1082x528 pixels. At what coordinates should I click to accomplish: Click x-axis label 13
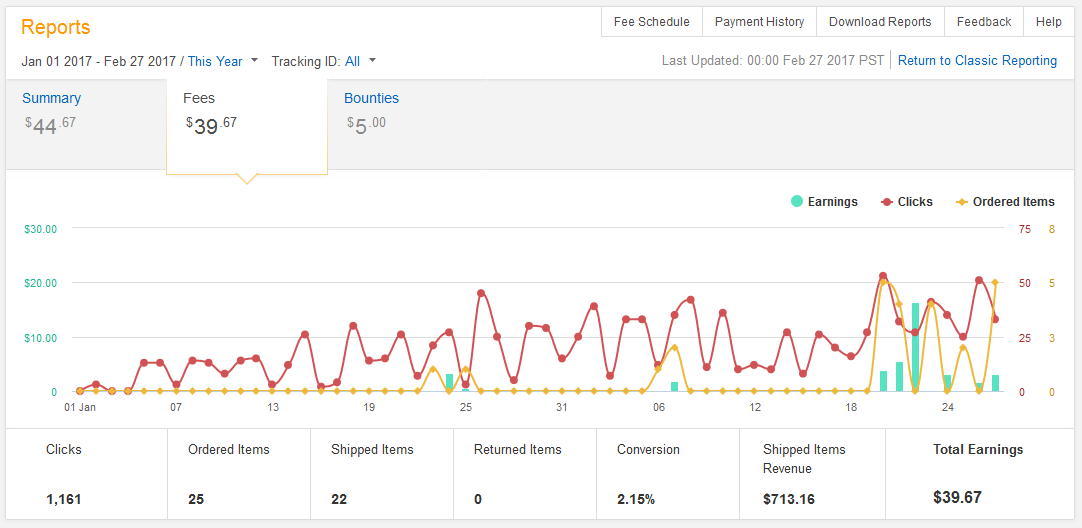[273, 407]
